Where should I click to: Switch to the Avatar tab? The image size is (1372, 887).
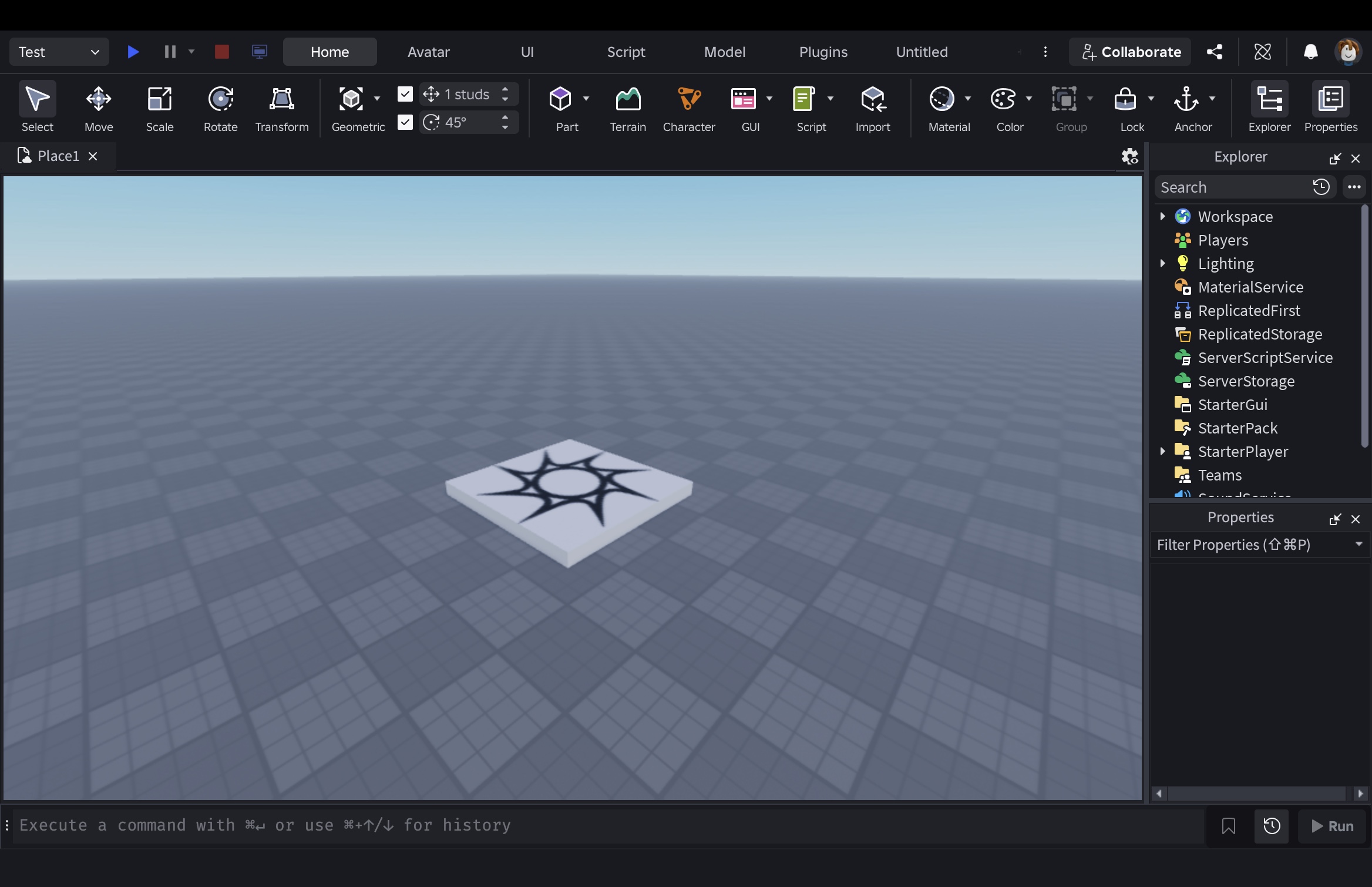pyautogui.click(x=429, y=52)
